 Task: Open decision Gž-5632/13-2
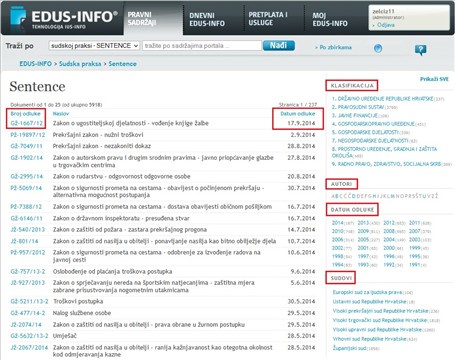coord(29,336)
